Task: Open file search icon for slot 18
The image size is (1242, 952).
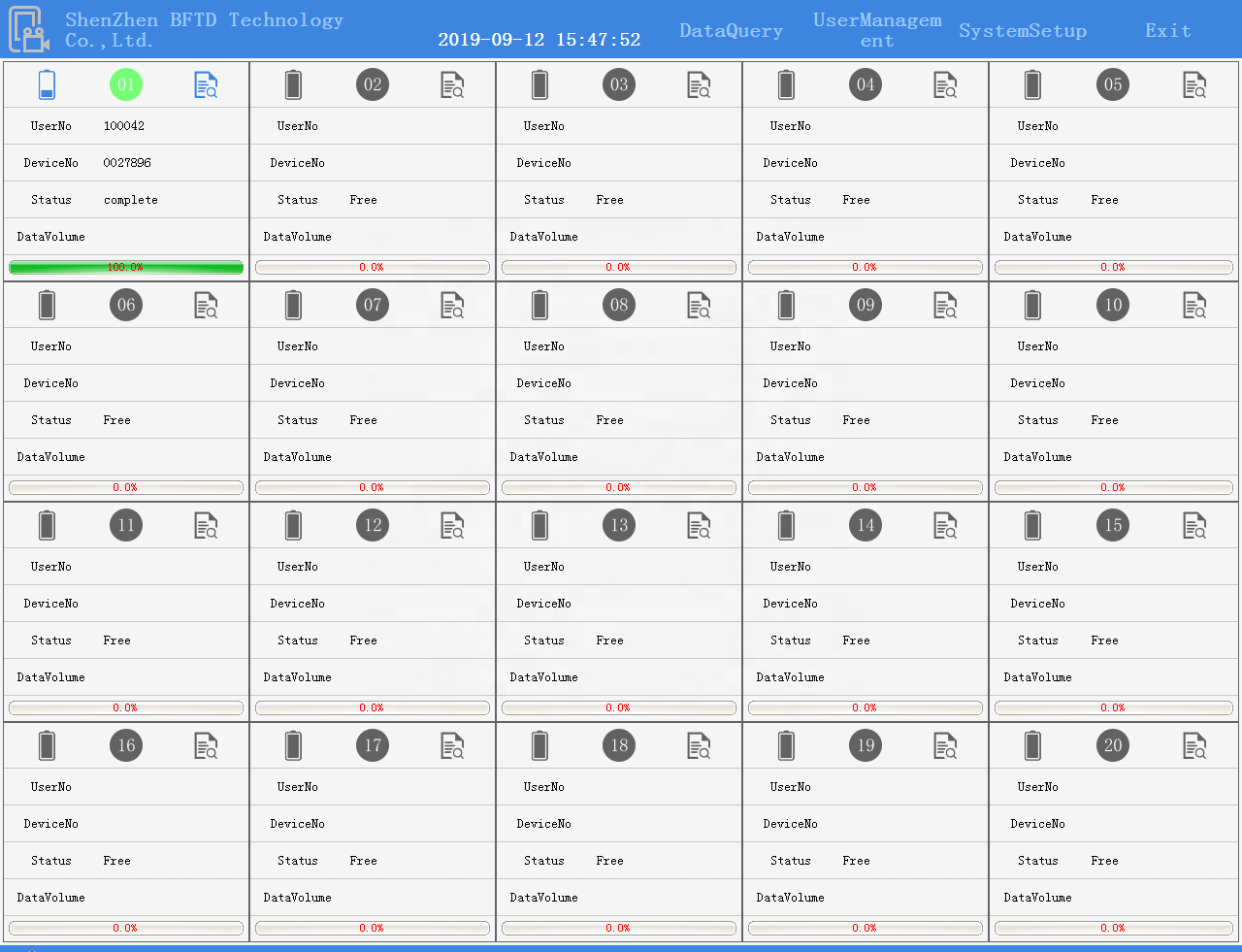Action: click(x=699, y=746)
